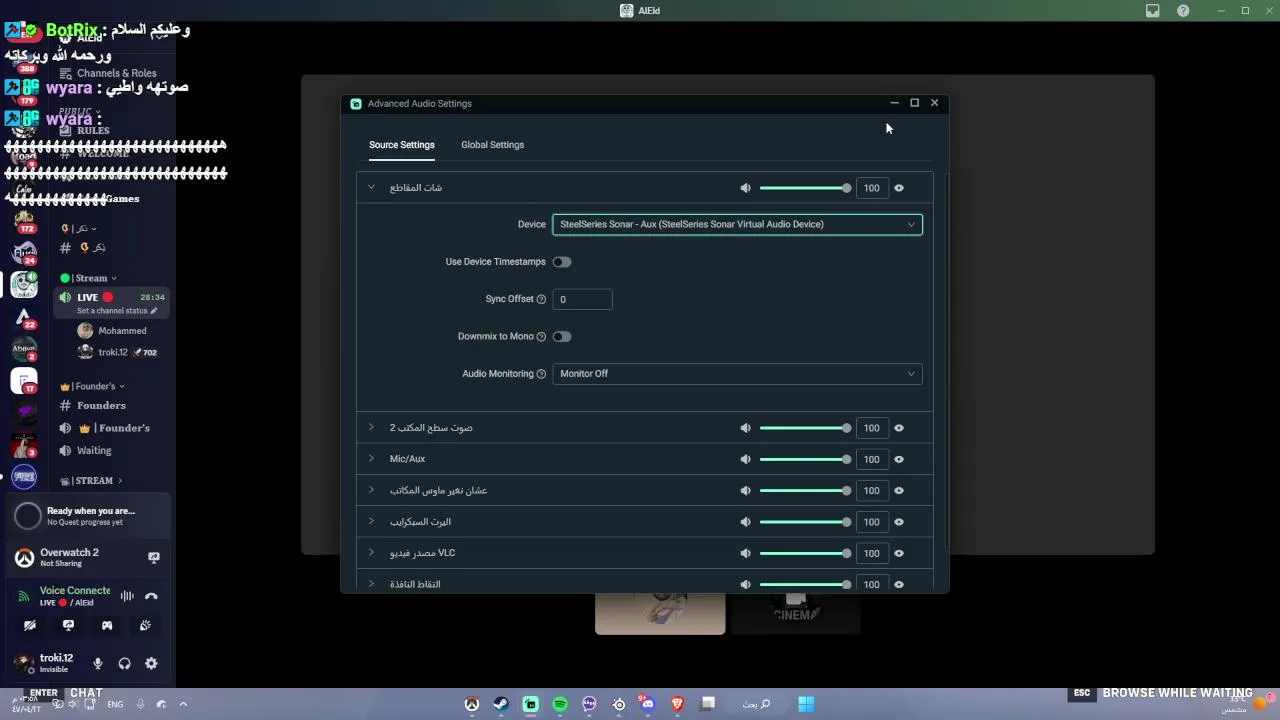Hide صوت سطح المكتب 2 with eye icon
This screenshot has height=720, width=1280.
899,428
